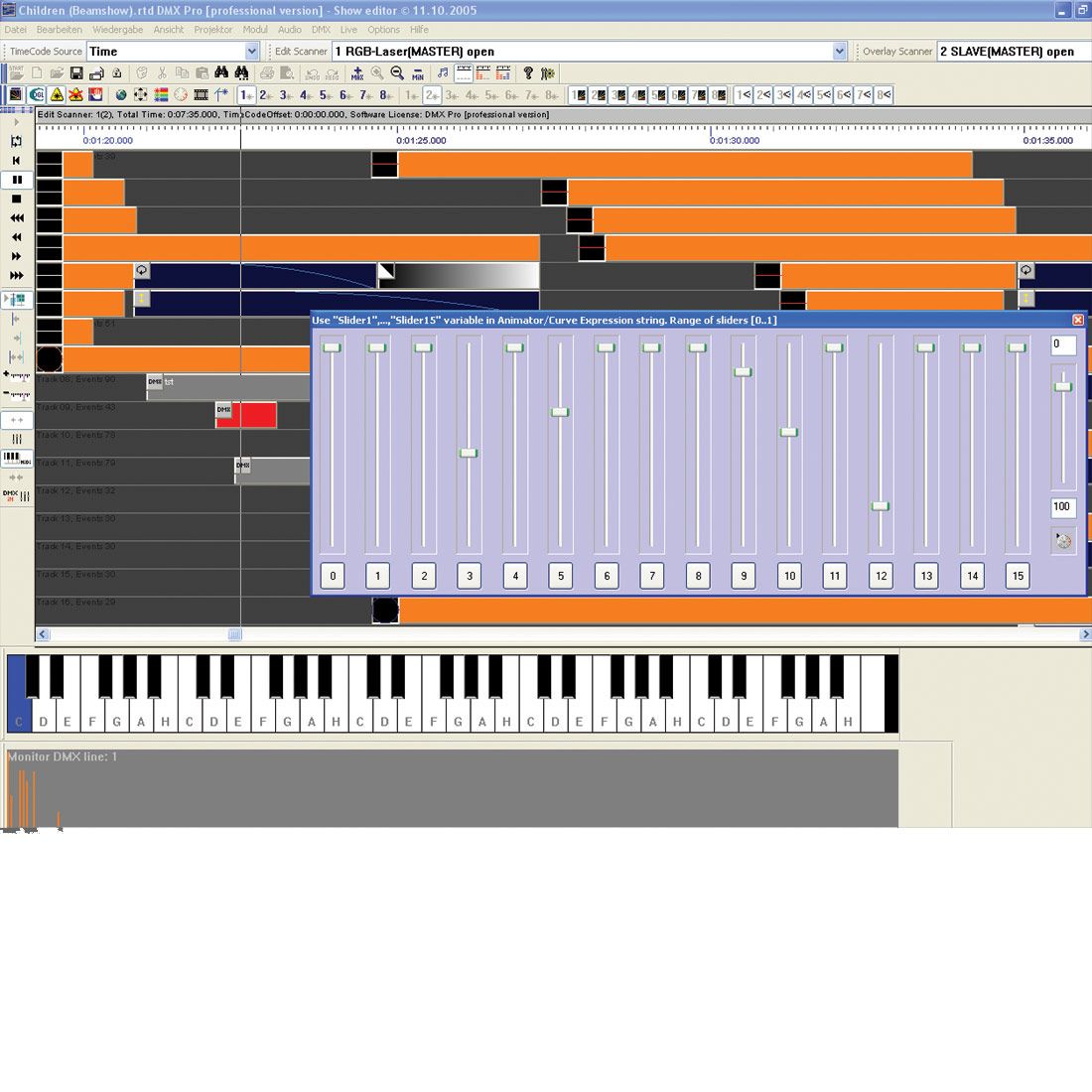This screenshot has width=1092, height=1092.
Task: Click the music note audio icon
Action: pyautogui.click(x=443, y=73)
